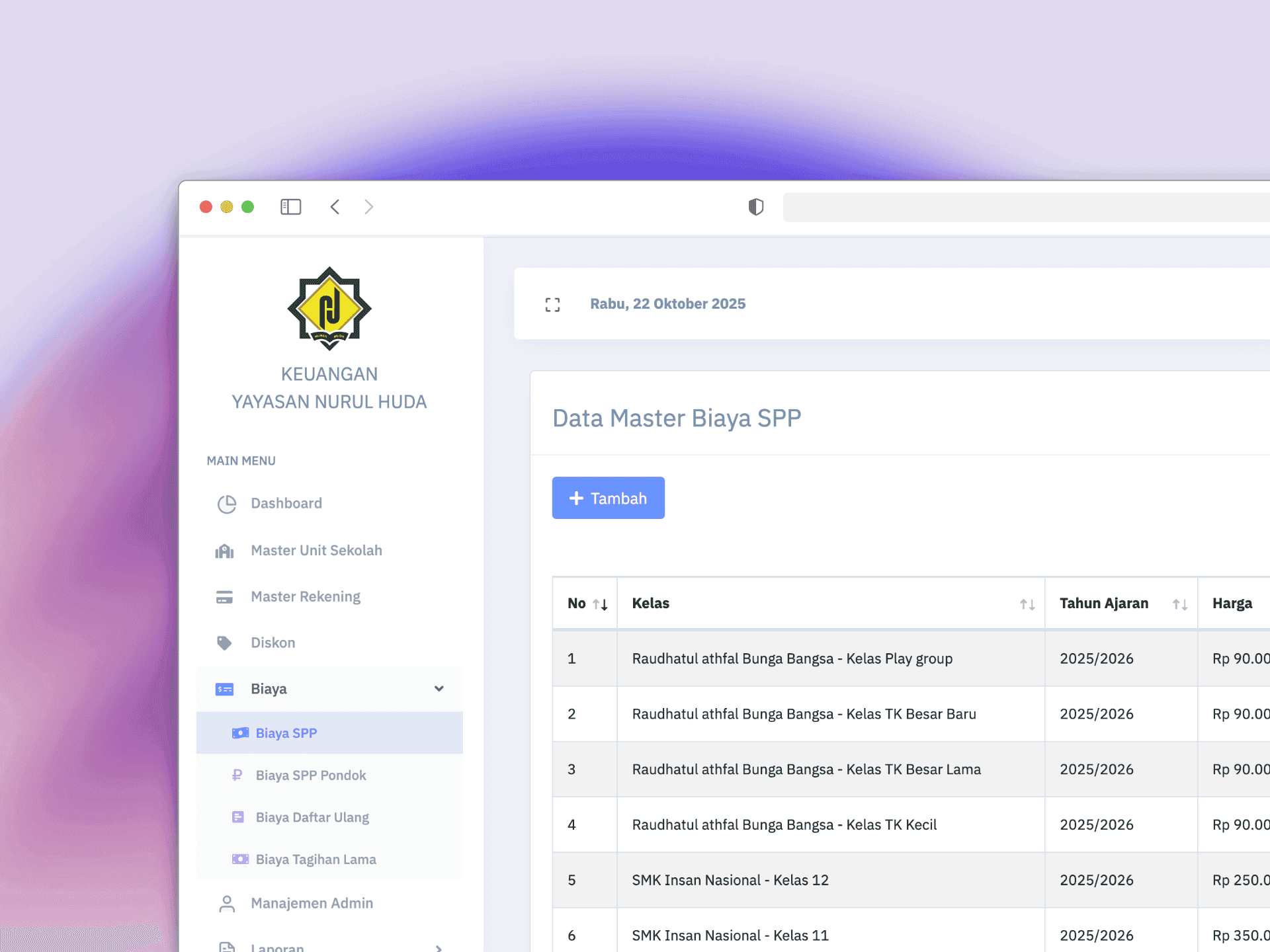Image resolution: width=1270 pixels, height=952 pixels.
Task: Sort table by No column arrows
Action: pos(600,604)
